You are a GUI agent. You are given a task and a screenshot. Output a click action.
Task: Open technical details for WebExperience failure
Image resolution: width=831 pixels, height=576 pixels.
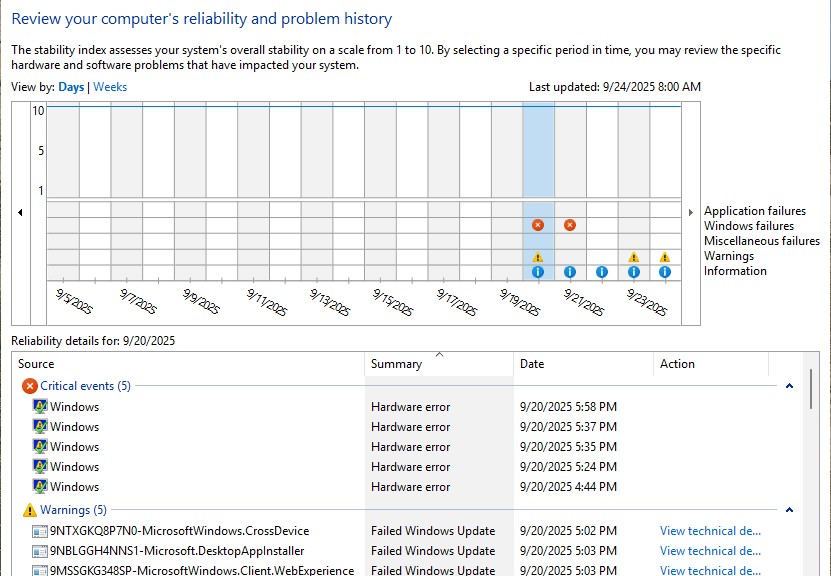click(x=710, y=571)
